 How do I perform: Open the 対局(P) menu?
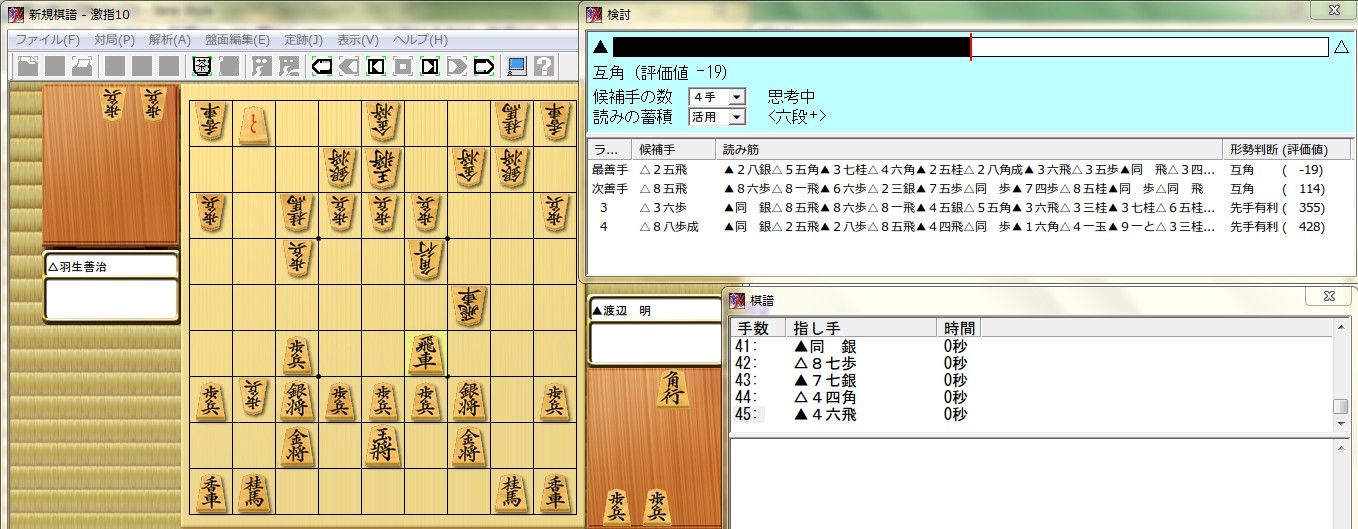click(x=115, y=40)
